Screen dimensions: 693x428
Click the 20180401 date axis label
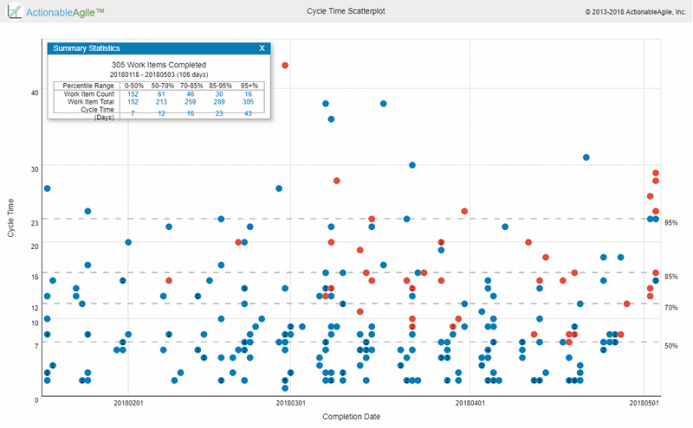[470, 403]
